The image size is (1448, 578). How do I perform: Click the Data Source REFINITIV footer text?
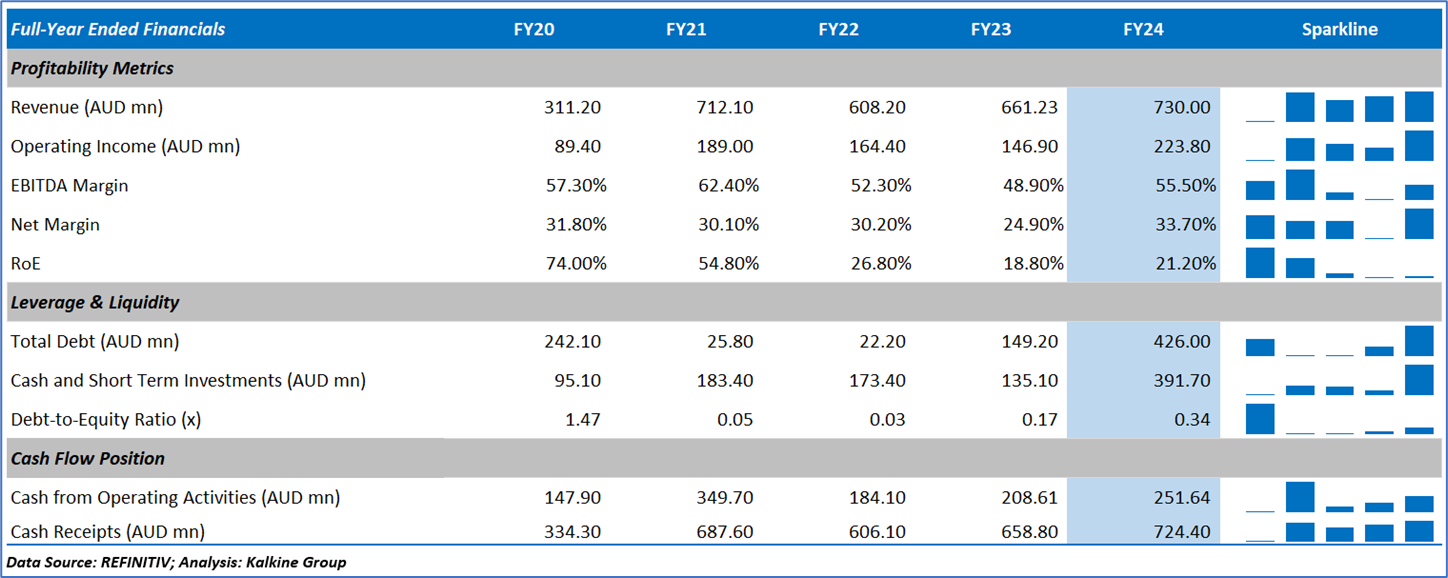pyautogui.click(x=176, y=562)
